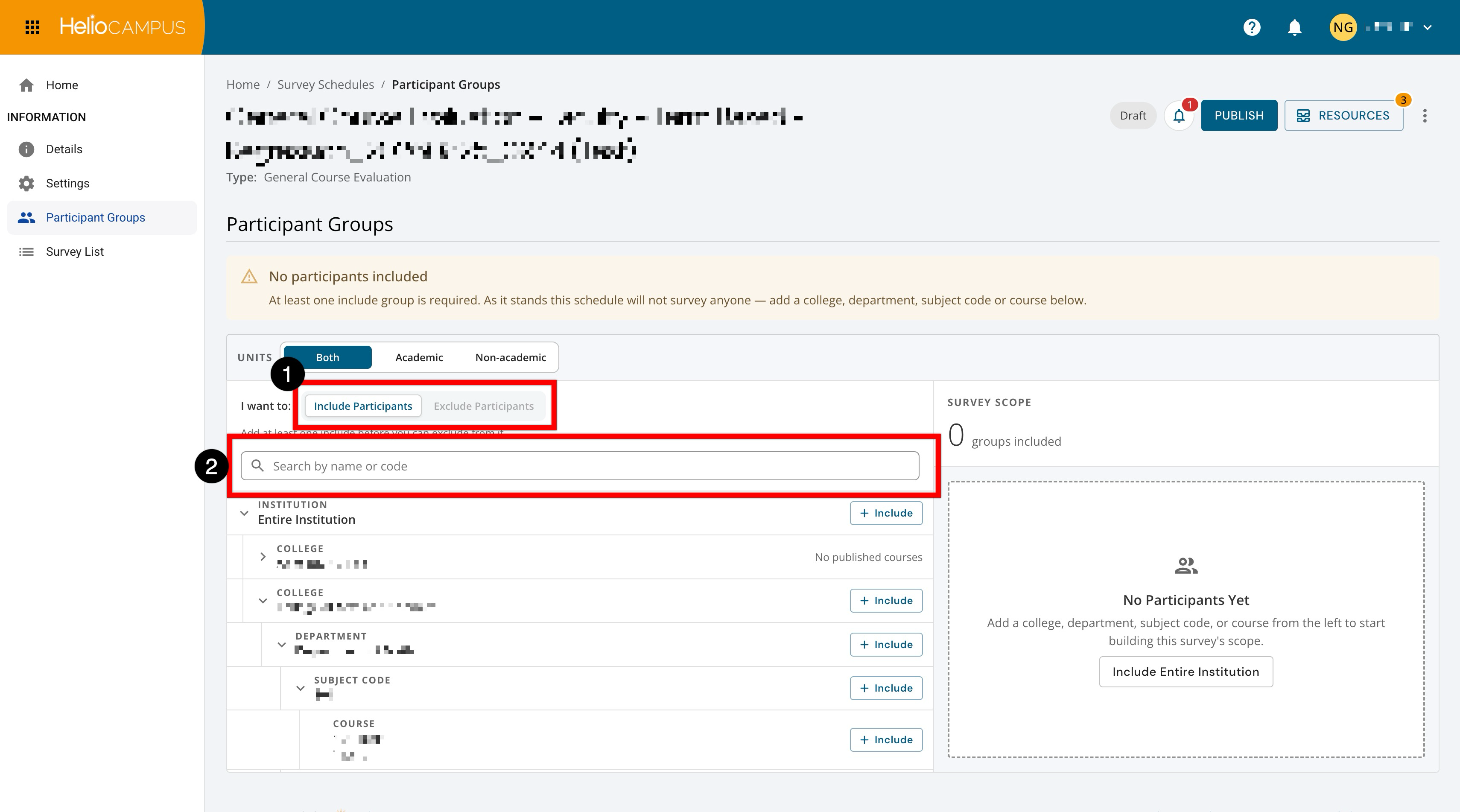Open schedule alerts bell with red badge
Viewport: 1460px width, 812px height.
(1179, 116)
